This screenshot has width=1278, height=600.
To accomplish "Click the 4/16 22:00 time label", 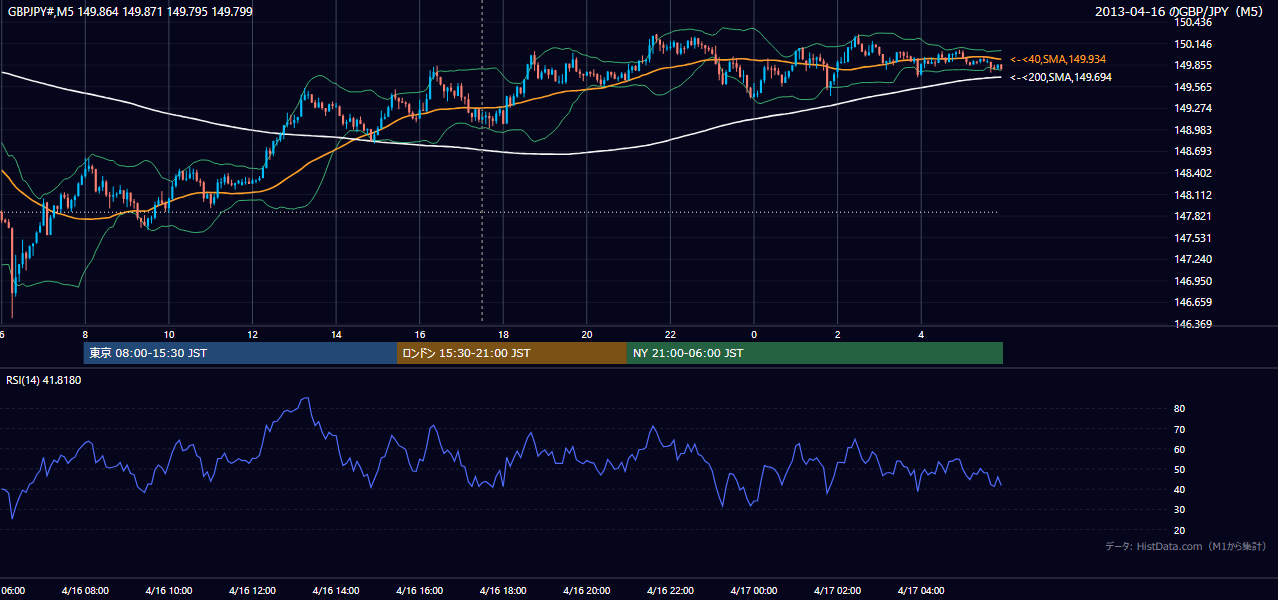I will (x=670, y=591).
